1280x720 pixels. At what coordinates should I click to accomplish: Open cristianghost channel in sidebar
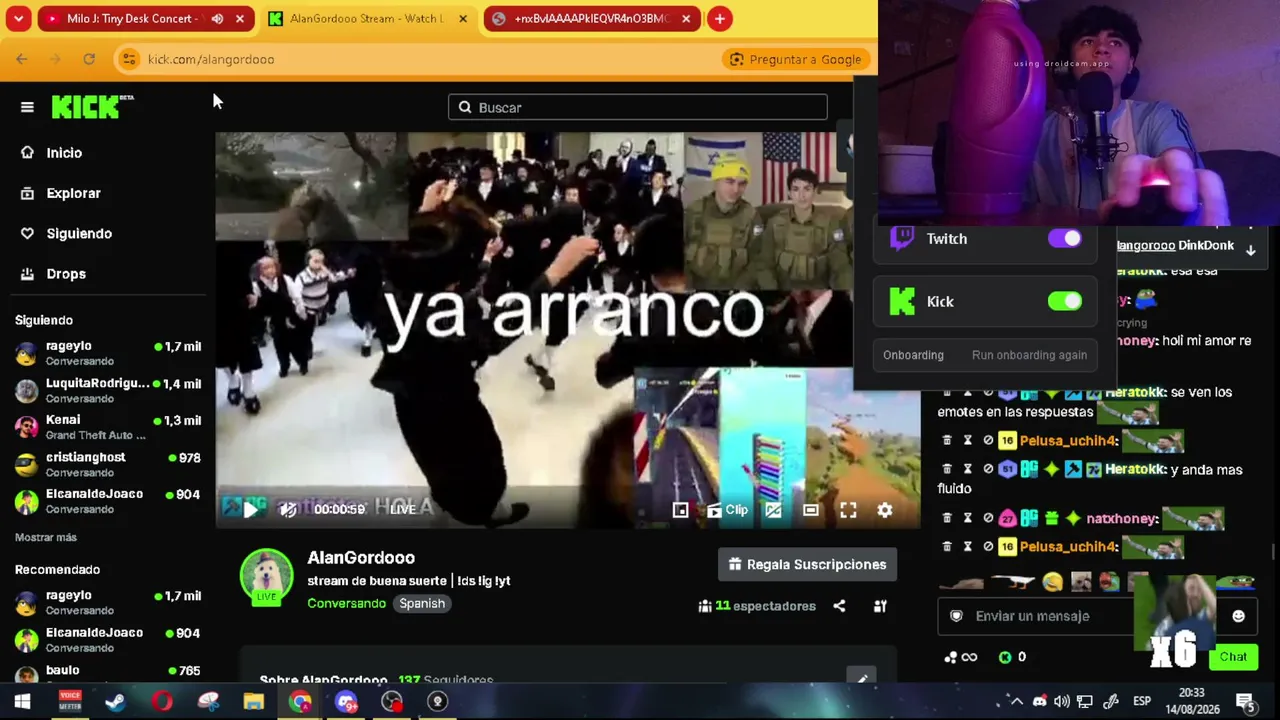tap(108, 464)
